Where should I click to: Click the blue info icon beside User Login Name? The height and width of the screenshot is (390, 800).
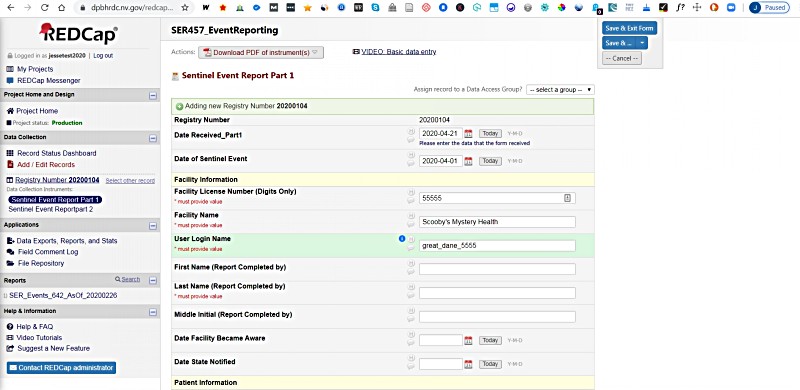pos(402,238)
